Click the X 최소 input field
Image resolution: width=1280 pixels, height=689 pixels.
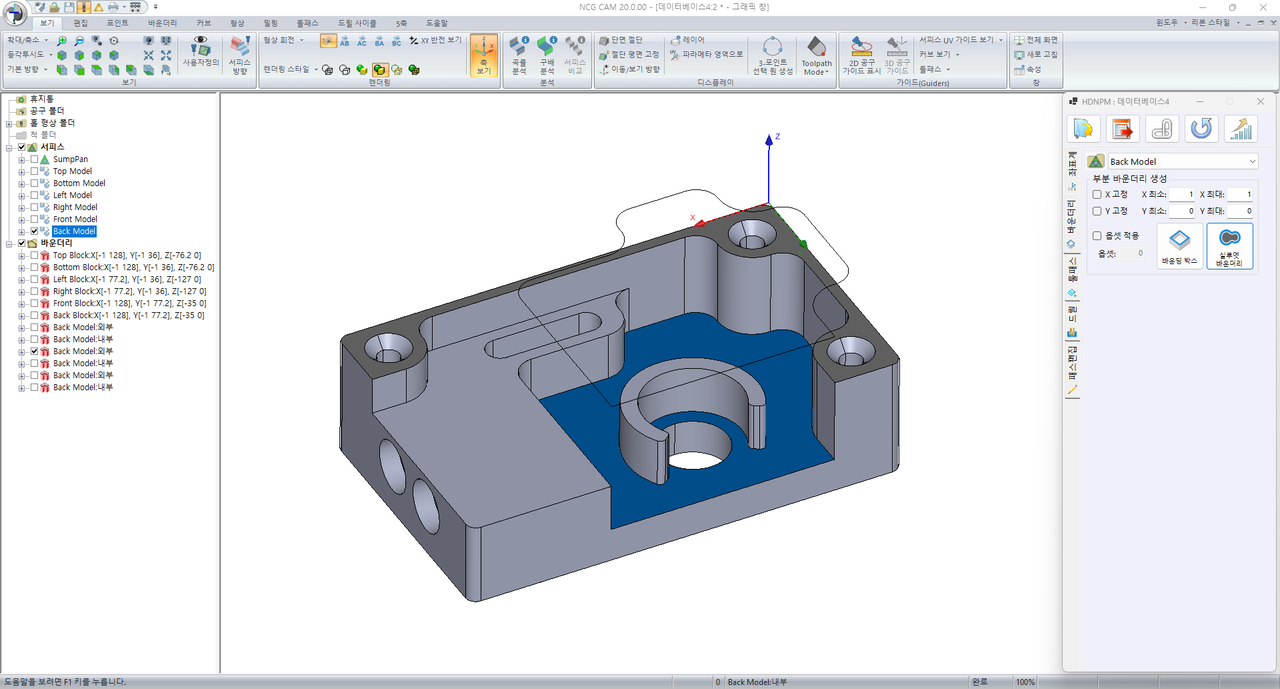point(1181,195)
